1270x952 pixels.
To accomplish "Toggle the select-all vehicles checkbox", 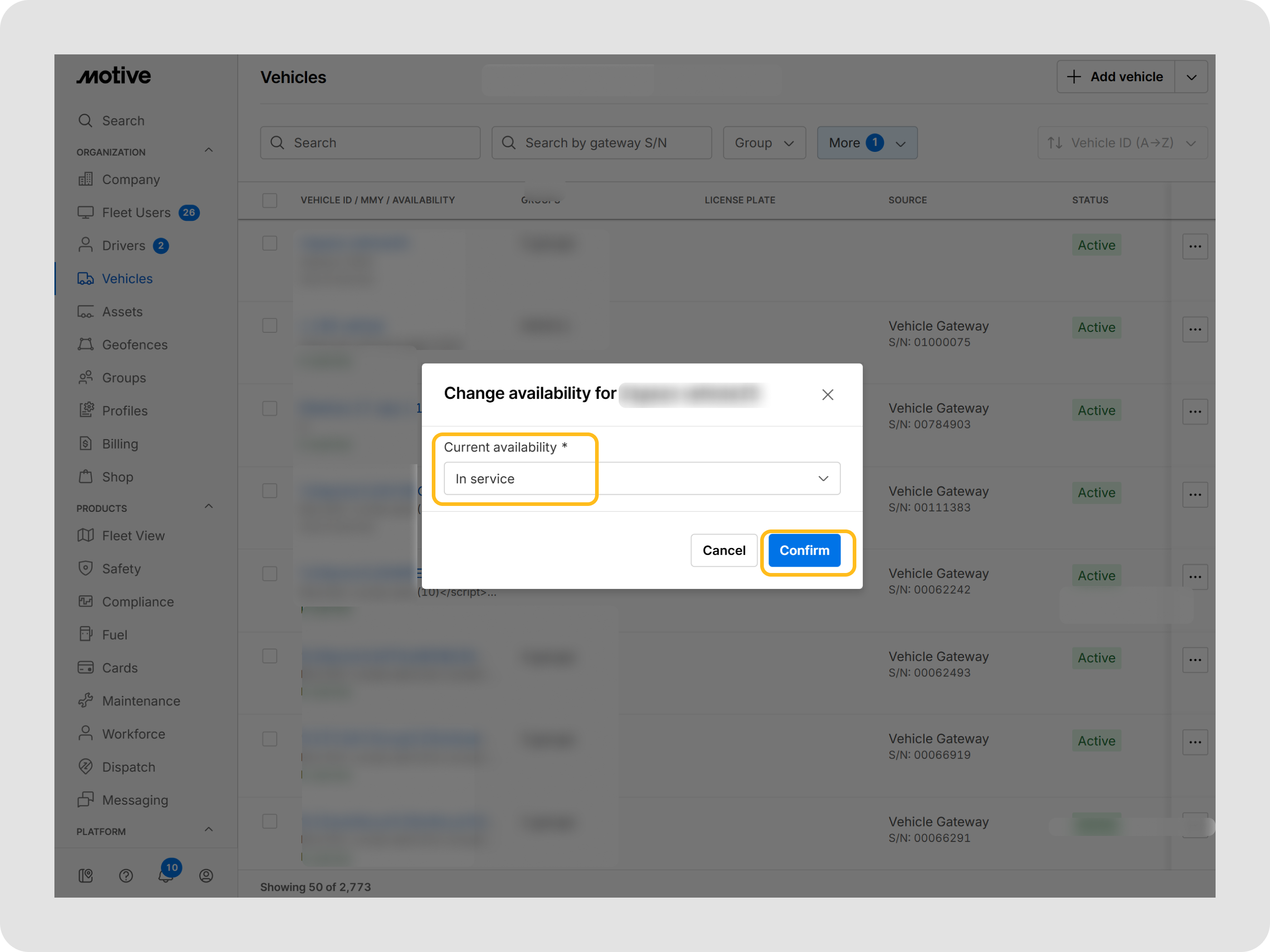I will tap(270, 200).
